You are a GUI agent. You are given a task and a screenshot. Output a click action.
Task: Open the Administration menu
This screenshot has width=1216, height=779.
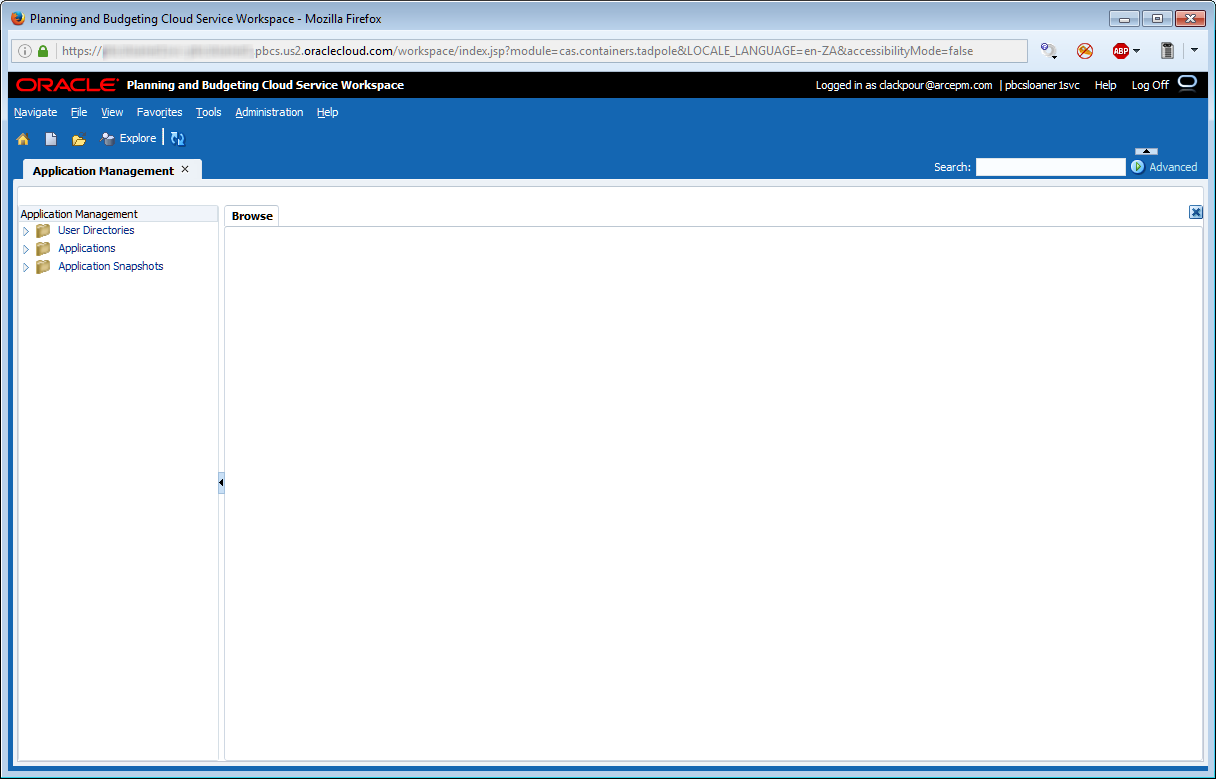(x=269, y=112)
